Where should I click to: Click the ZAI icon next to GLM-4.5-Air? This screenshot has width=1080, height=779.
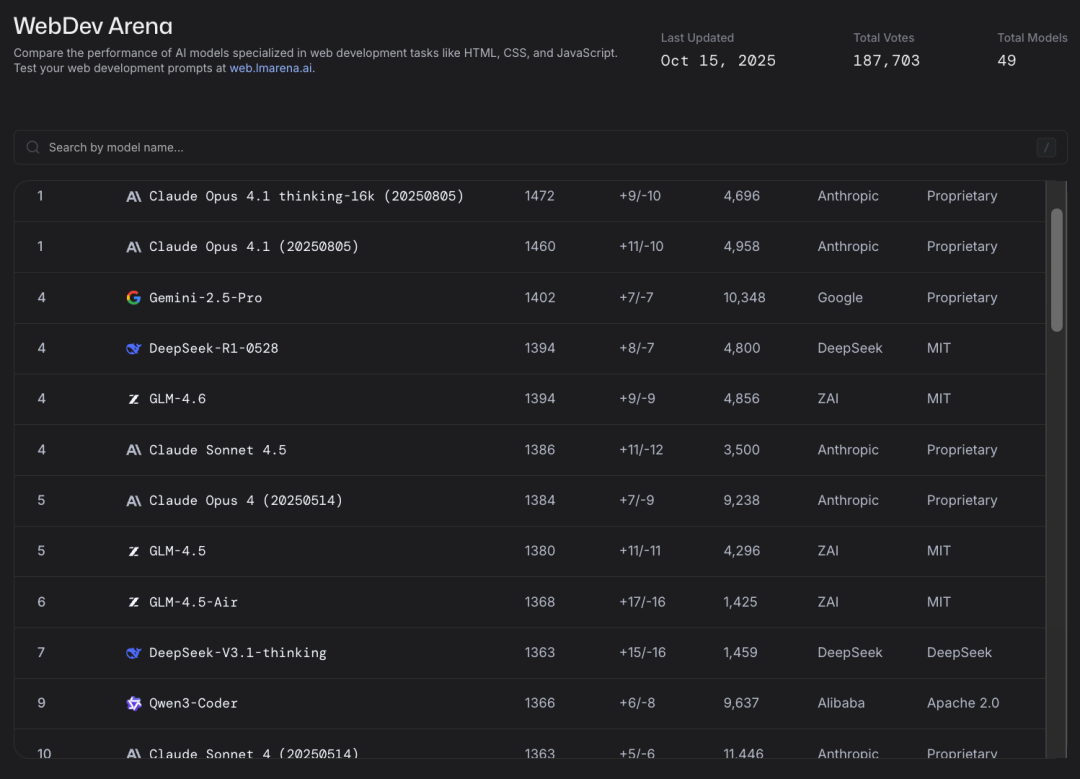[x=134, y=602]
